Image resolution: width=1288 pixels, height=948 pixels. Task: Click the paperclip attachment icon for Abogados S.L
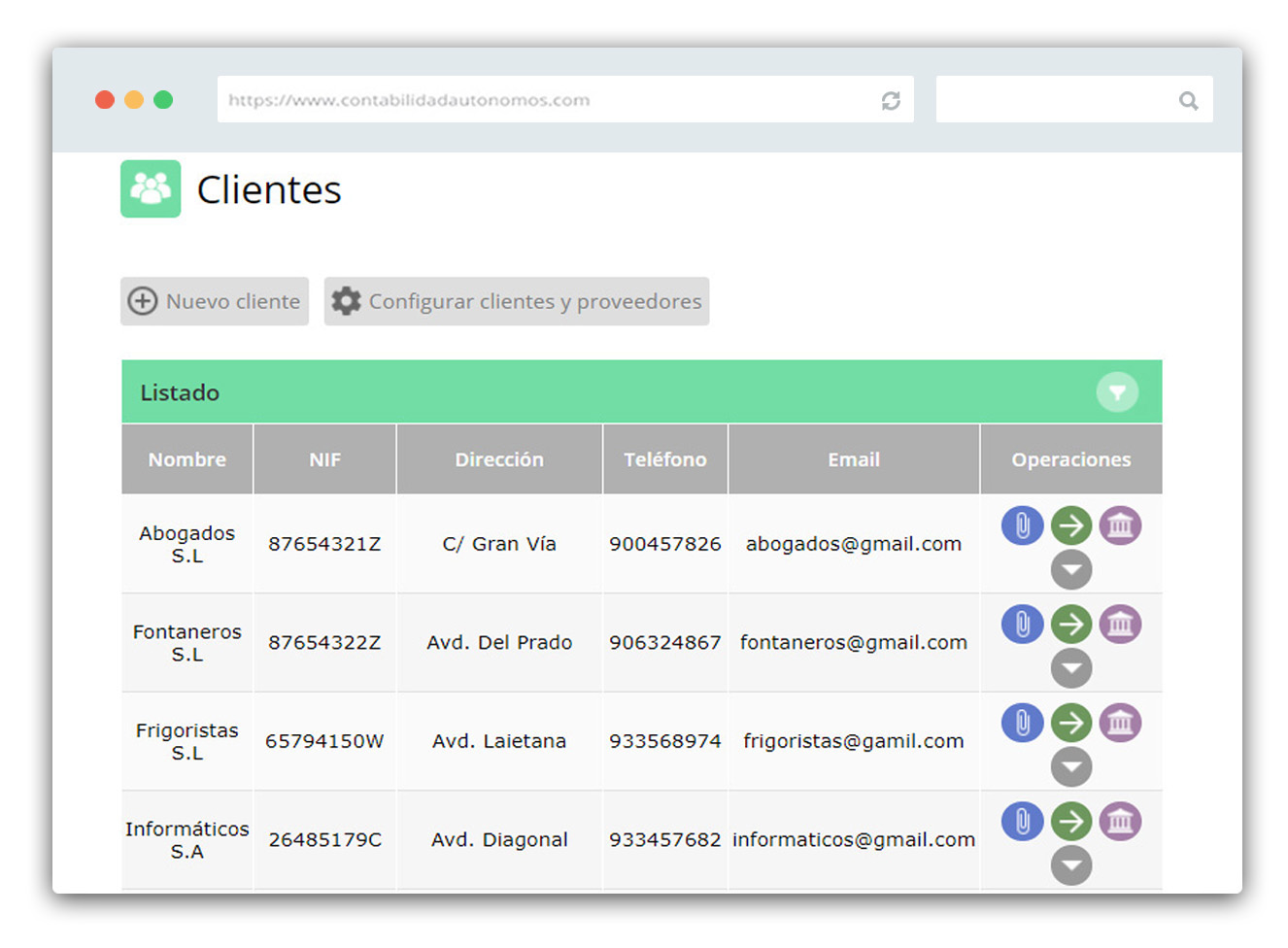1023,525
